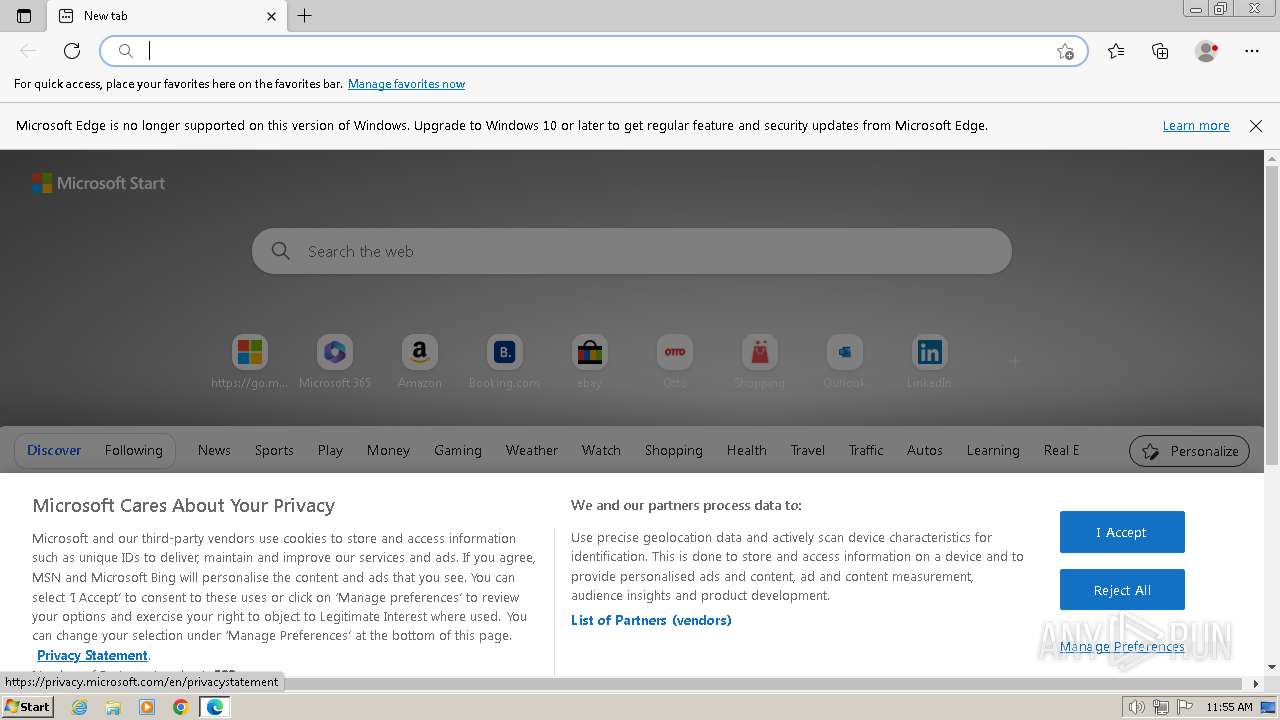The height and width of the screenshot is (720, 1280).
Task: Click Reject All cookies button
Action: pyautogui.click(x=1122, y=590)
